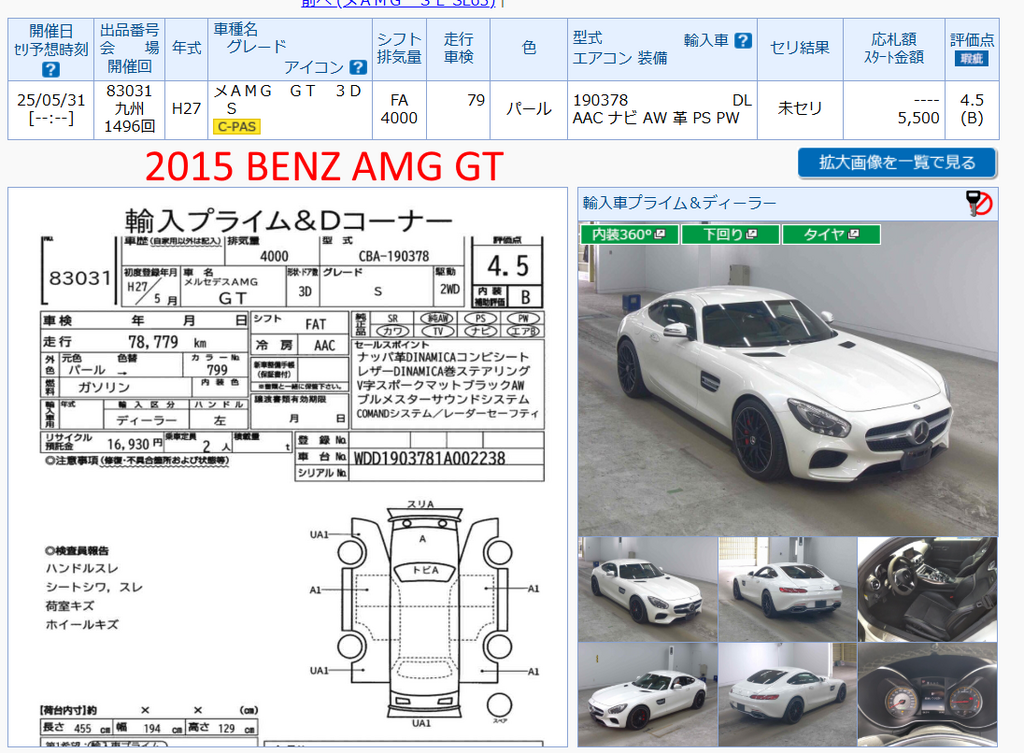Click the セリ結果 column header

(800, 48)
